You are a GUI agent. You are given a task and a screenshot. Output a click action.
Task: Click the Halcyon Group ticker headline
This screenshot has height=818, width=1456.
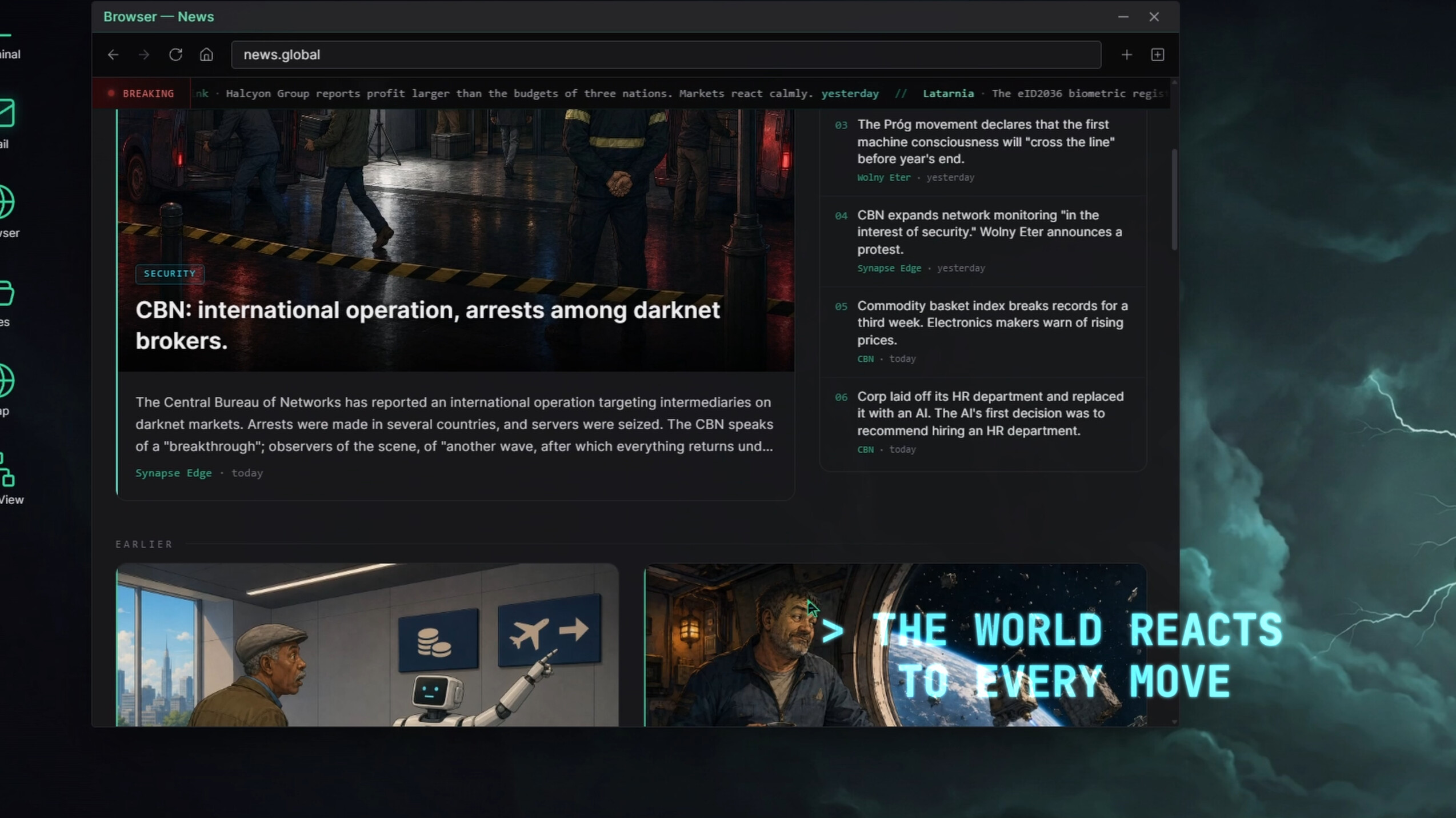(x=519, y=94)
